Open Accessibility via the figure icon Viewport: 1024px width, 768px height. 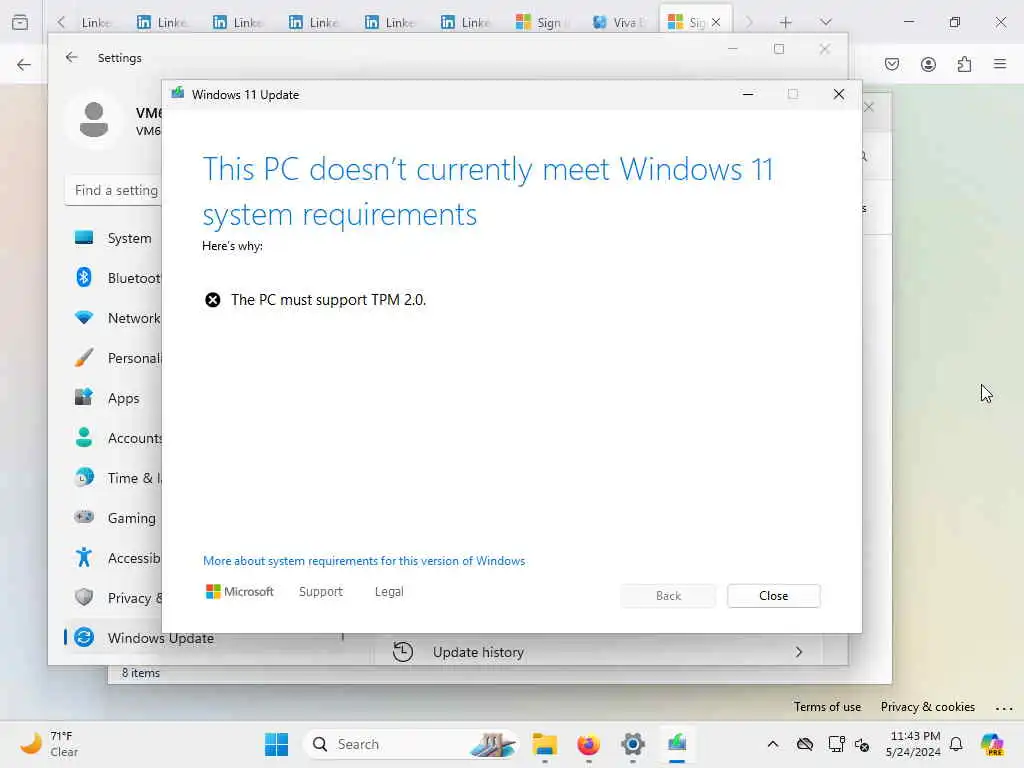click(x=84, y=557)
